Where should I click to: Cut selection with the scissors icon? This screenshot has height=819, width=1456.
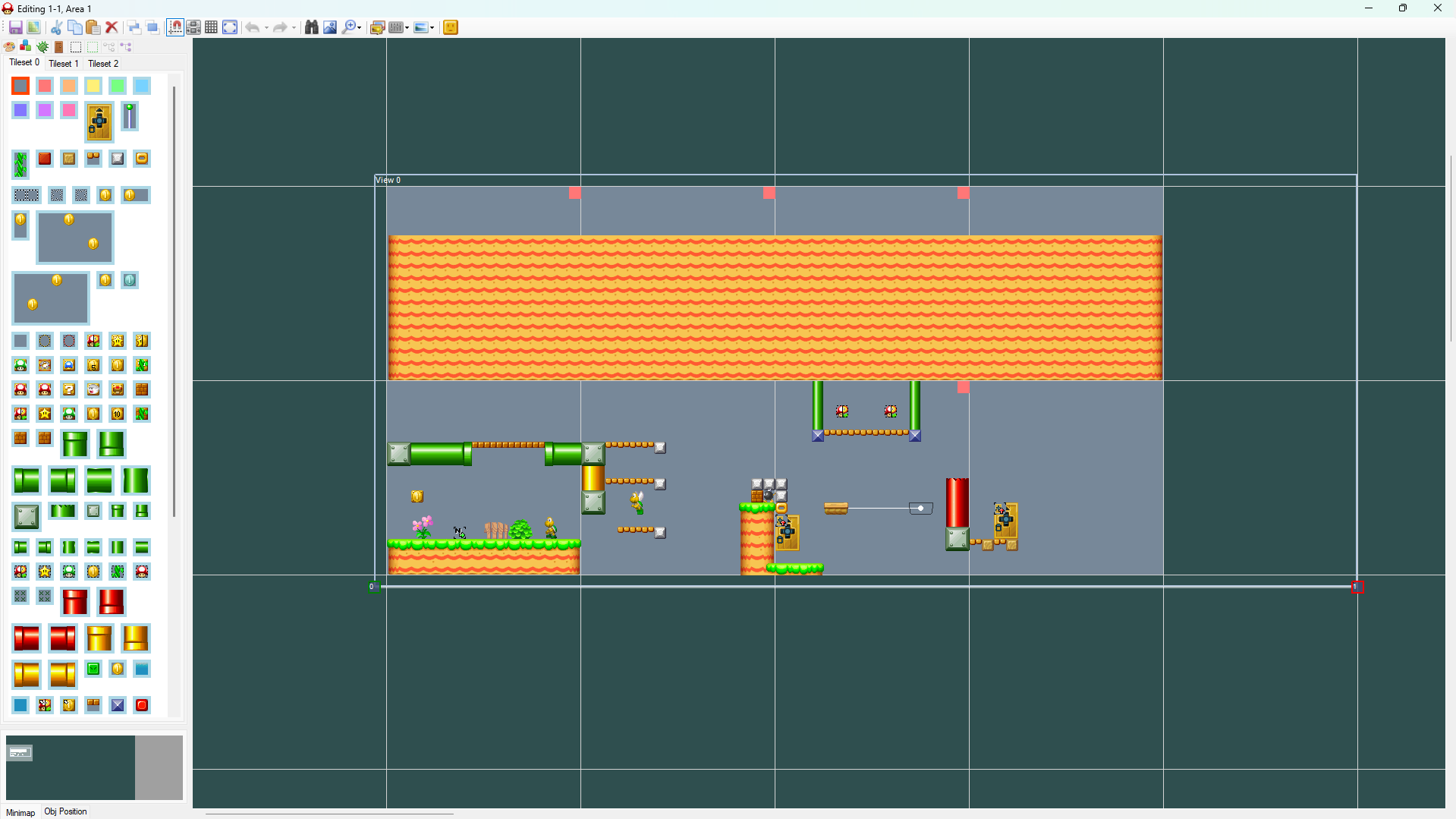click(56, 27)
